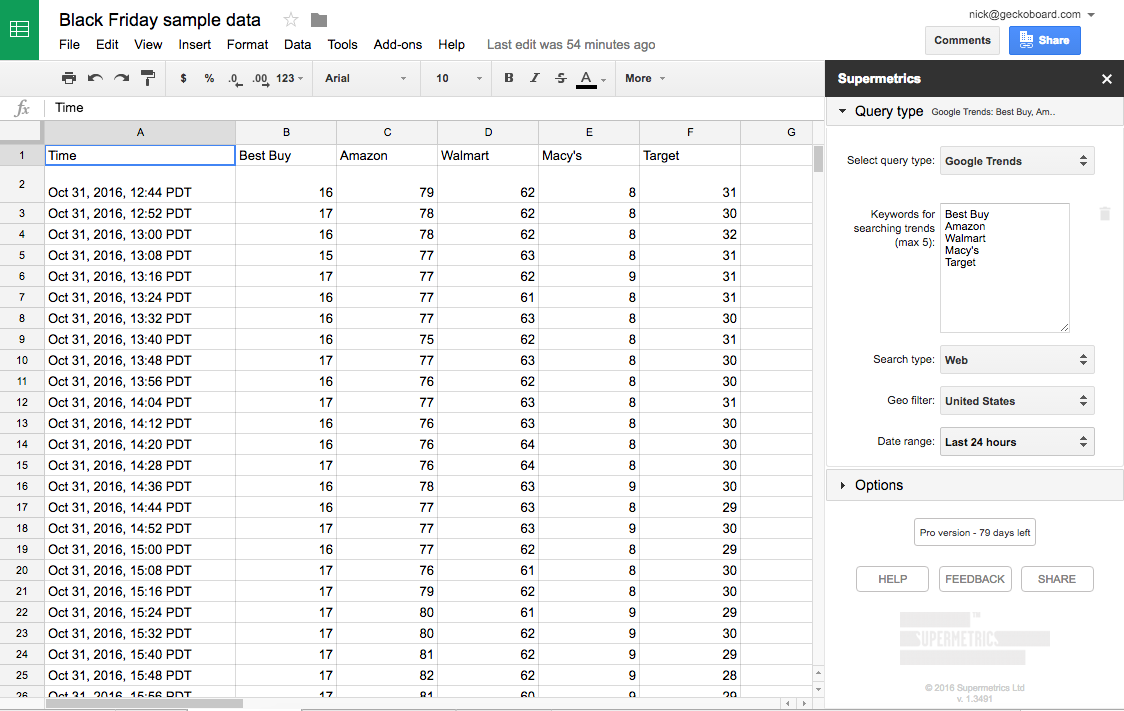Toggle bold formatting
Viewport: 1124px width, 711px height.
click(x=509, y=78)
